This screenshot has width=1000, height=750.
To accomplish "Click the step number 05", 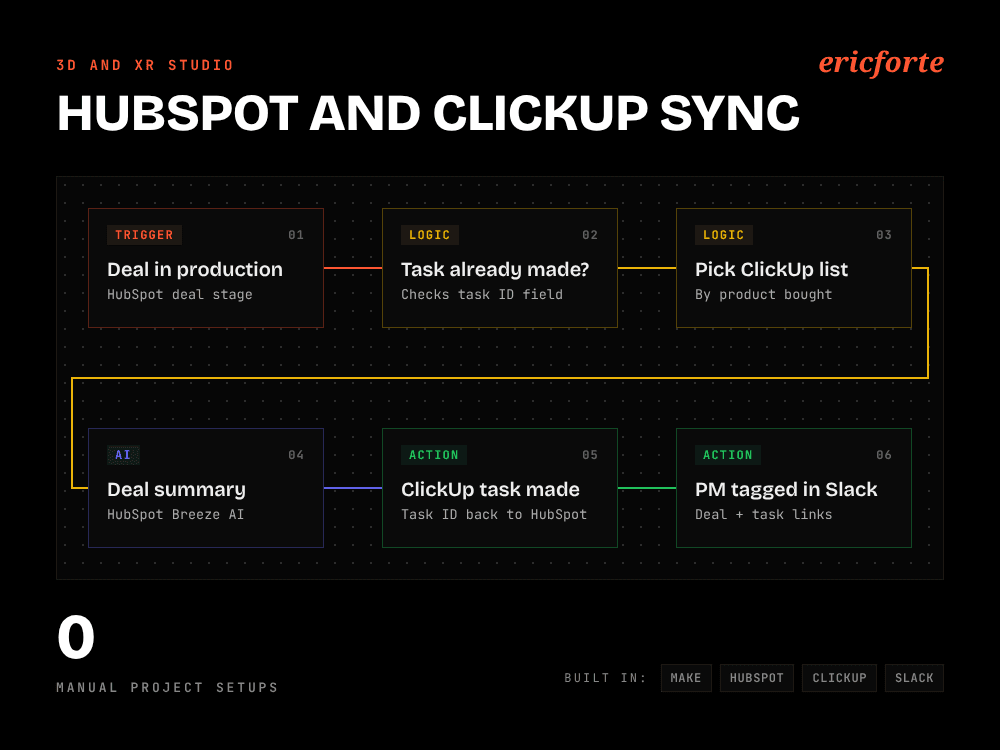I will [590, 455].
